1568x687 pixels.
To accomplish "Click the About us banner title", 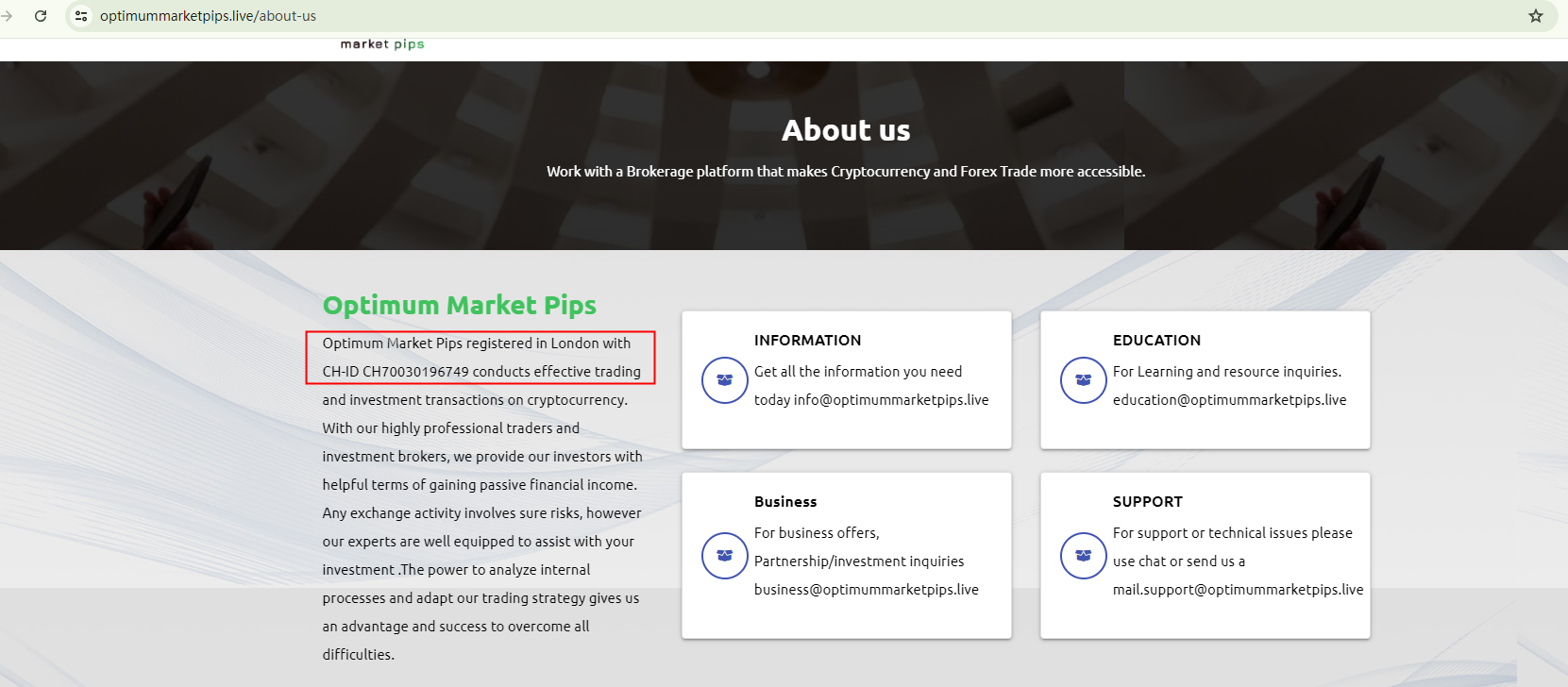I will pos(846,130).
